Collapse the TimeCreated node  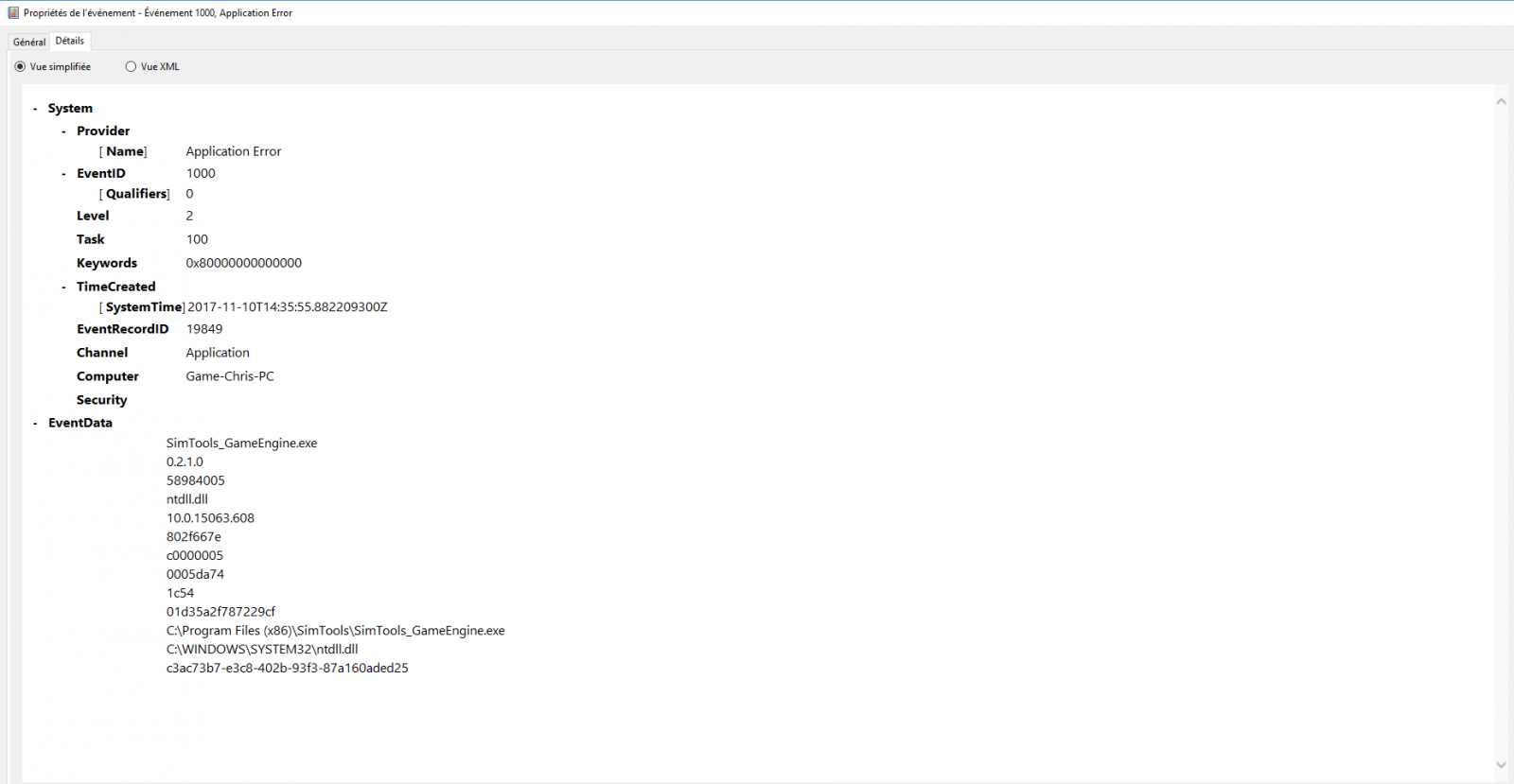point(63,287)
